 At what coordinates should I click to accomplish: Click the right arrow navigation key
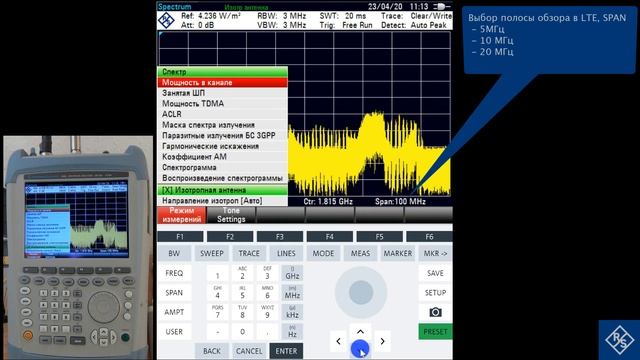click(382, 341)
